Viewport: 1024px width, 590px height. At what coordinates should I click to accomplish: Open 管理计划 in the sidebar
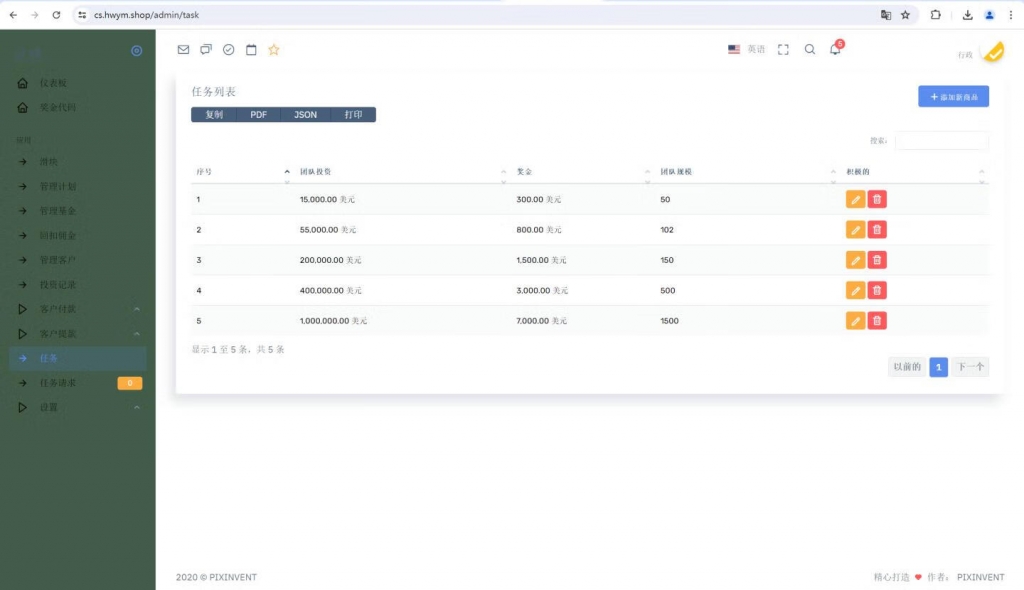[77, 186]
